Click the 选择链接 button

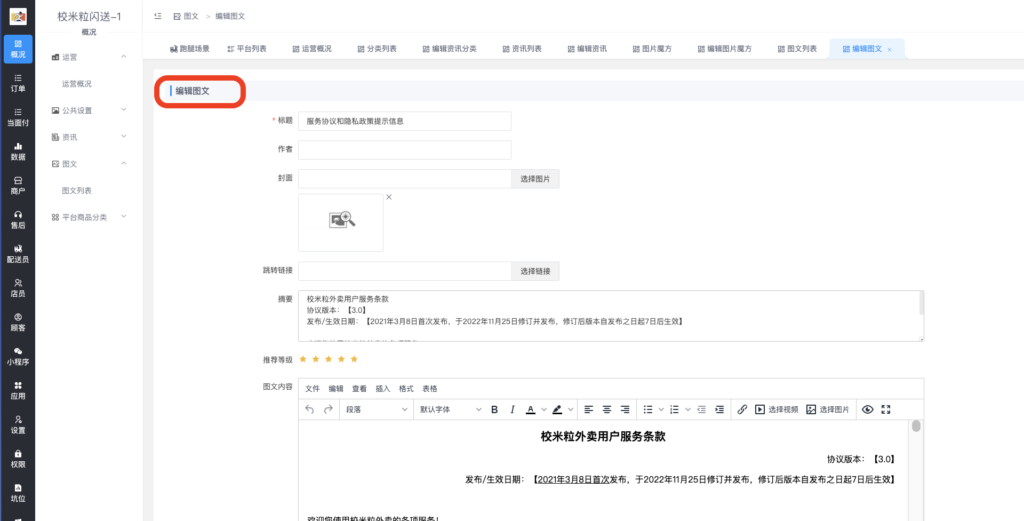pyautogui.click(x=535, y=271)
